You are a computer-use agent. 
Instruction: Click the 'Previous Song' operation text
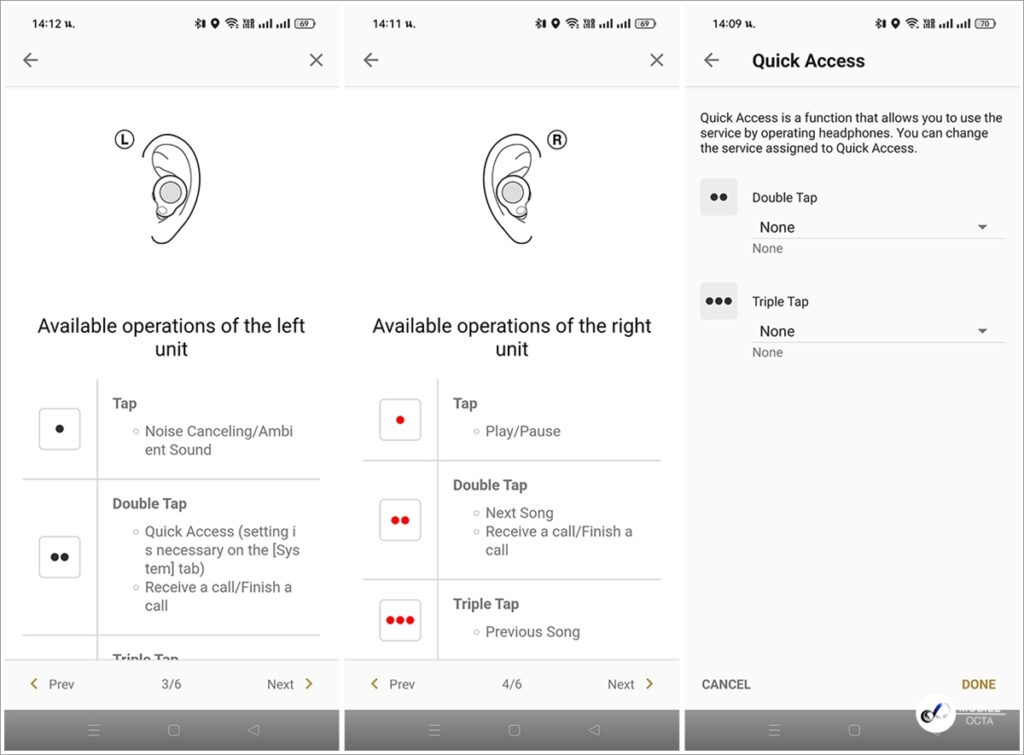pos(532,632)
